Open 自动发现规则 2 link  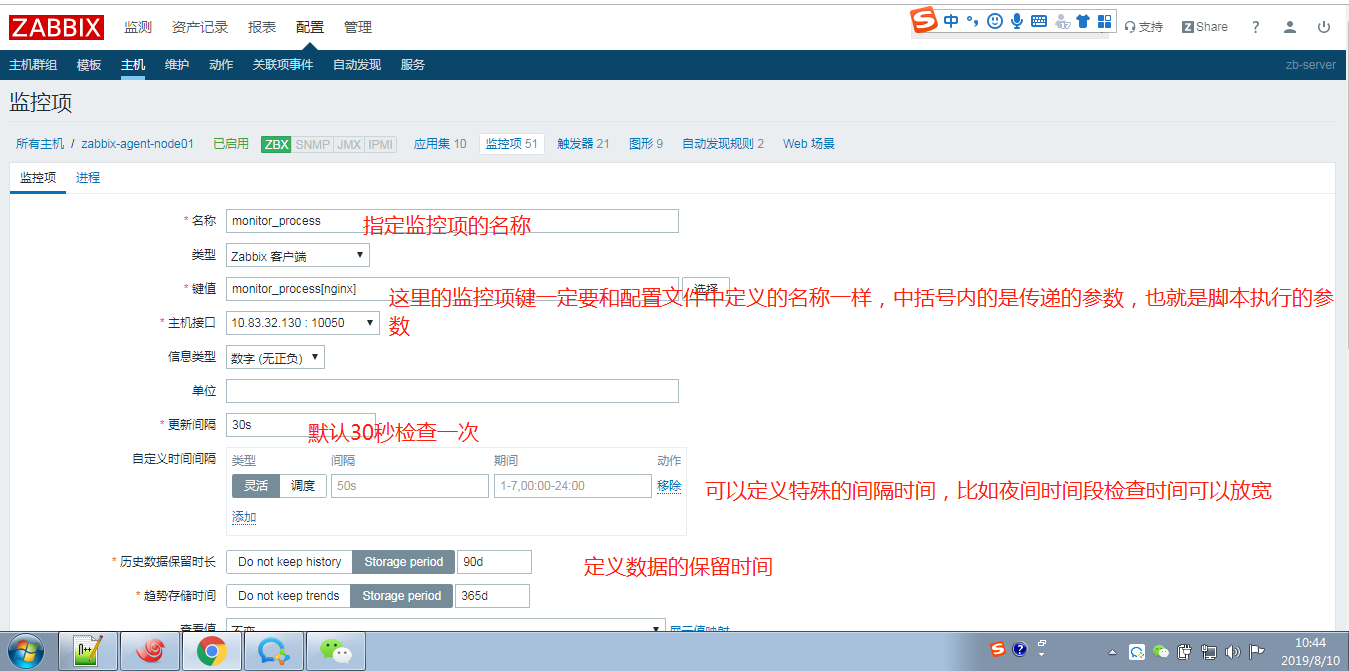723,144
